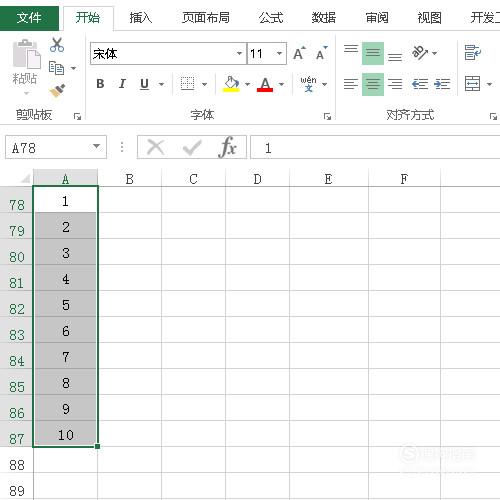Click cell containing 5
Screen dimensions: 500x500
(x=65, y=305)
